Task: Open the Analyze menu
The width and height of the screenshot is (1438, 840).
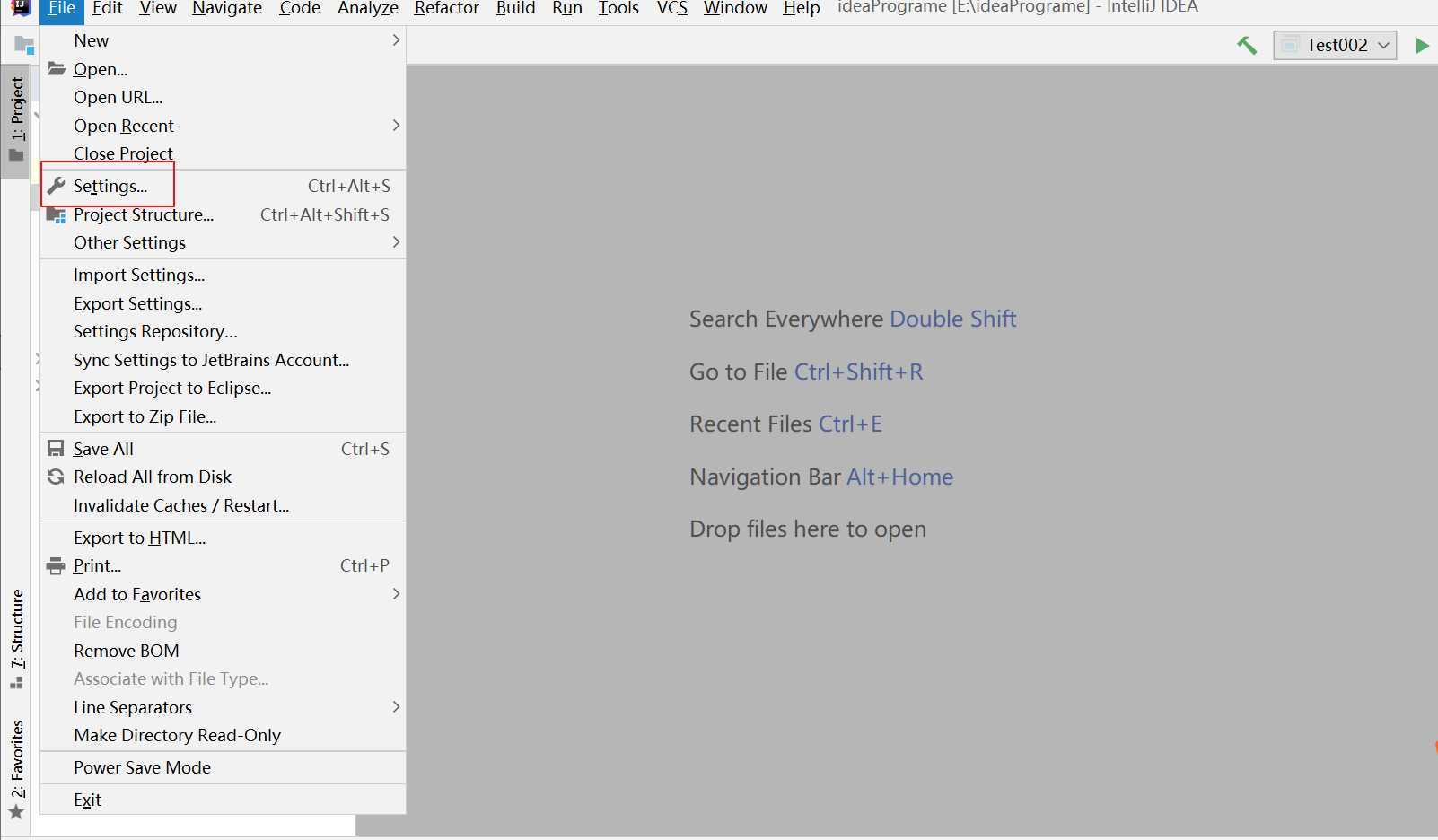Action: [x=368, y=9]
